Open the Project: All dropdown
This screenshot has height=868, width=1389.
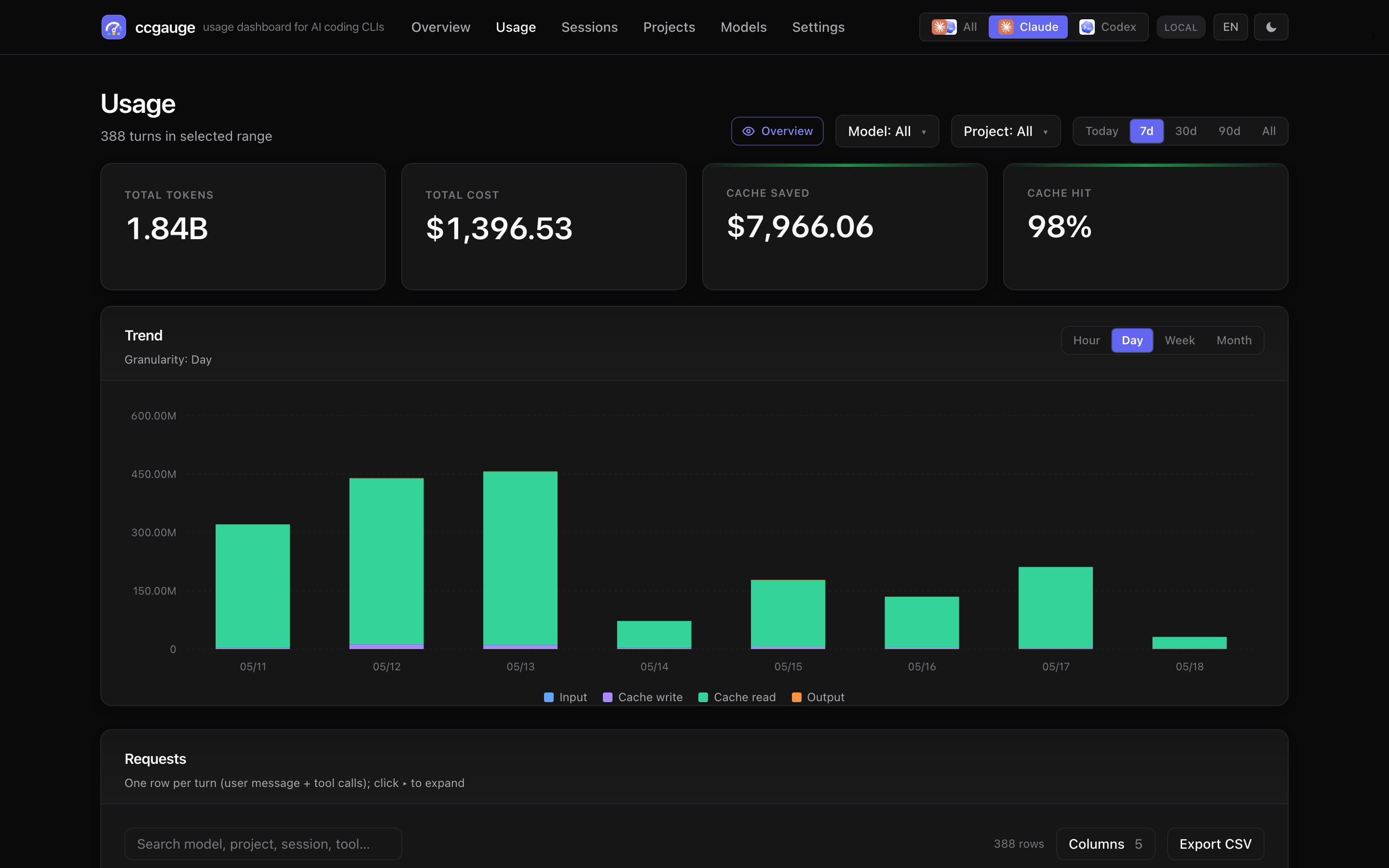1006,132
